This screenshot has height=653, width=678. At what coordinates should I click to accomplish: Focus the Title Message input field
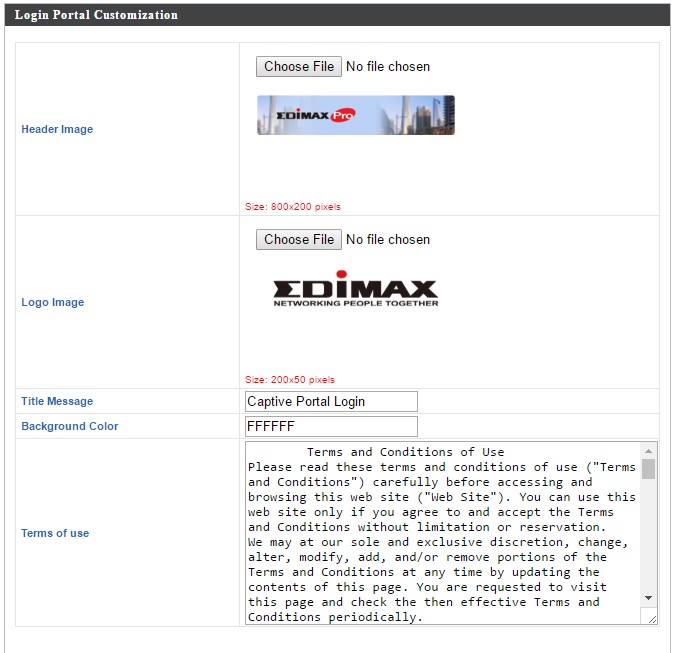coord(331,401)
